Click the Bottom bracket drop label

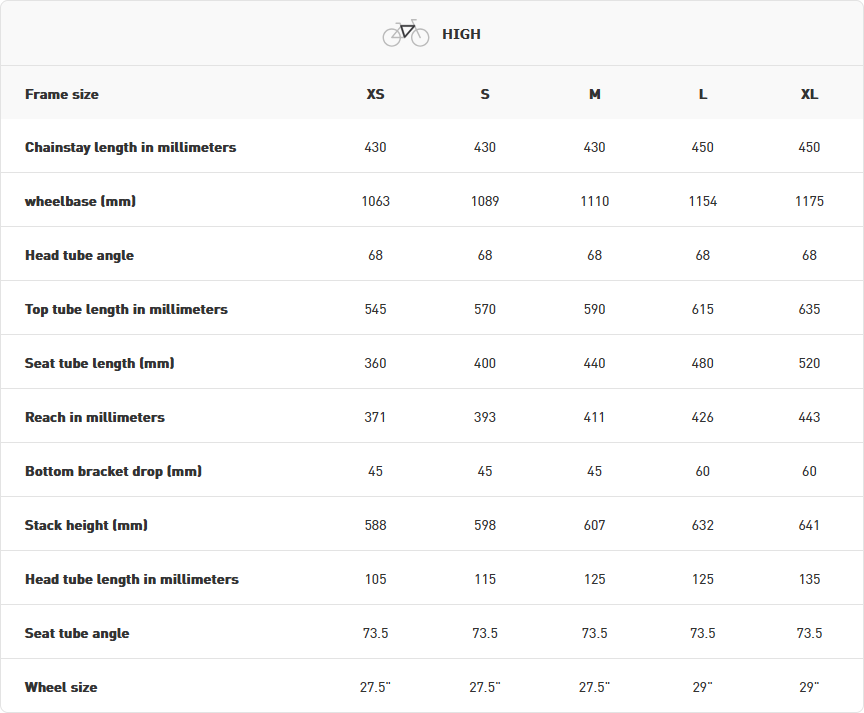pyautogui.click(x=113, y=471)
